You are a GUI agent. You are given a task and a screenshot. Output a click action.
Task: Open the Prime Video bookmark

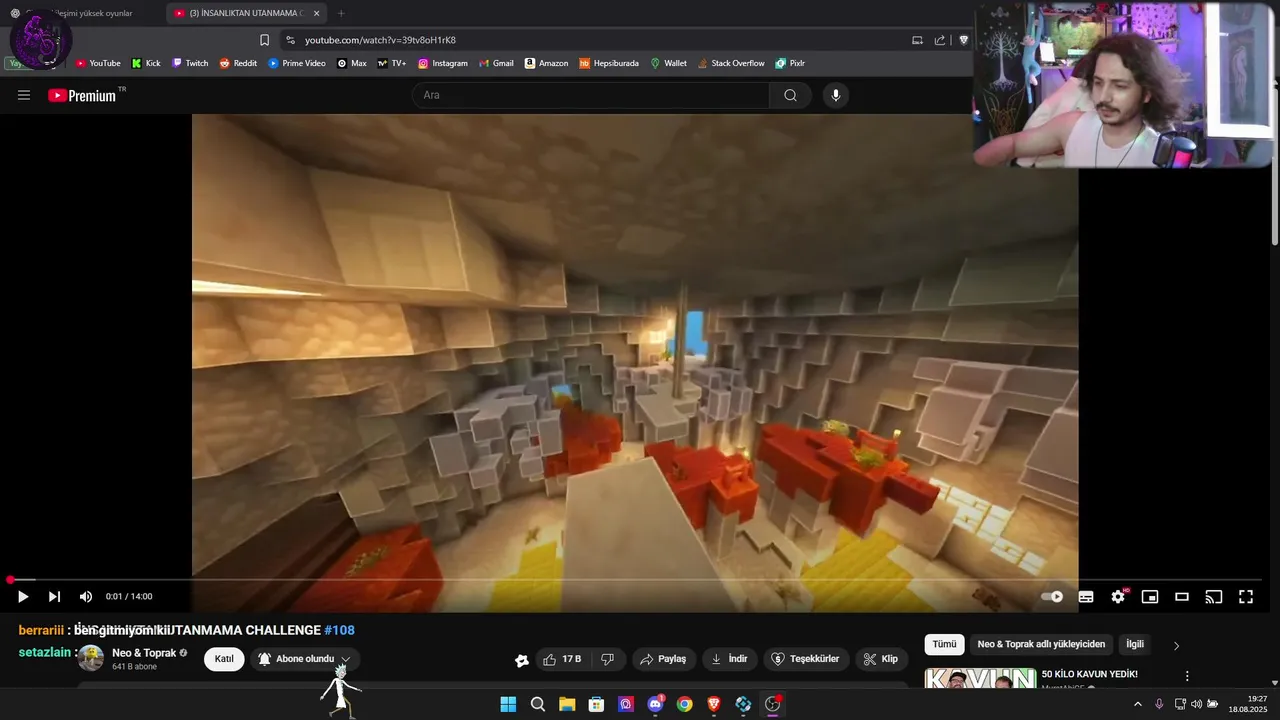click(297, 63)
